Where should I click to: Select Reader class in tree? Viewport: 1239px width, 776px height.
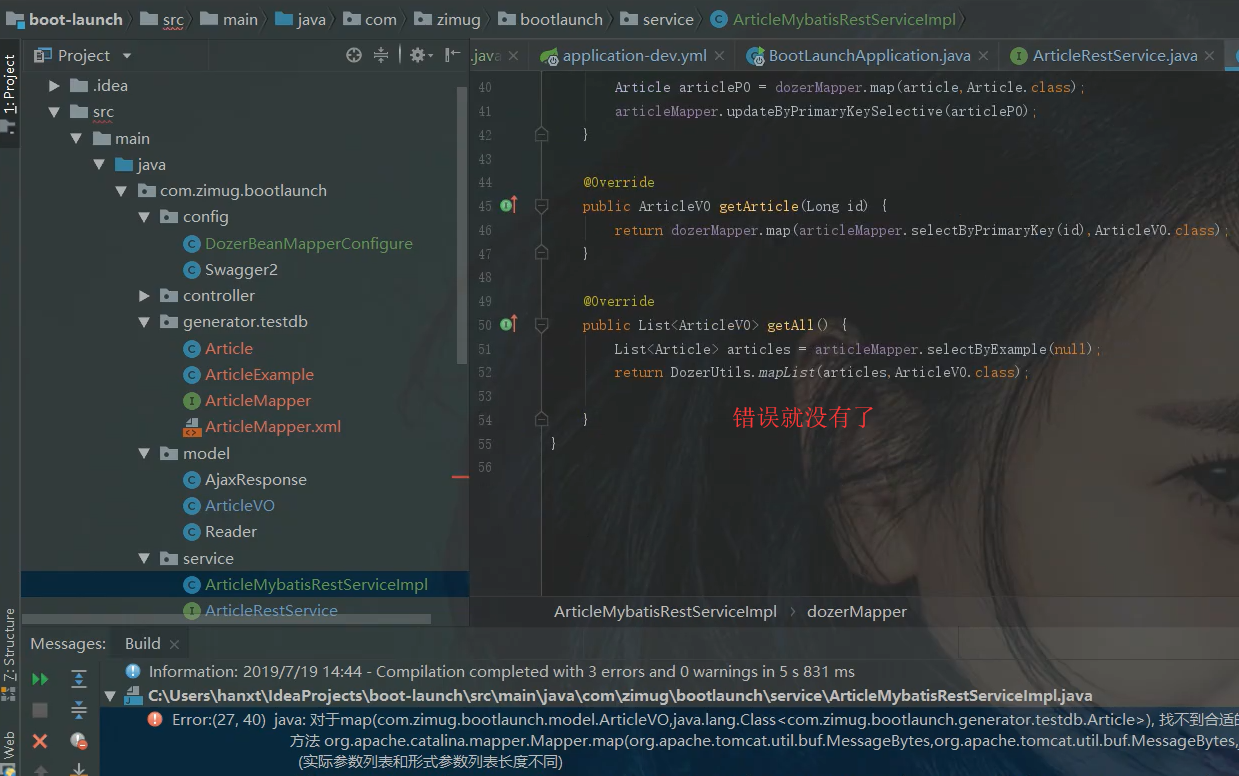pyautogui.click(x=231, y=531)
